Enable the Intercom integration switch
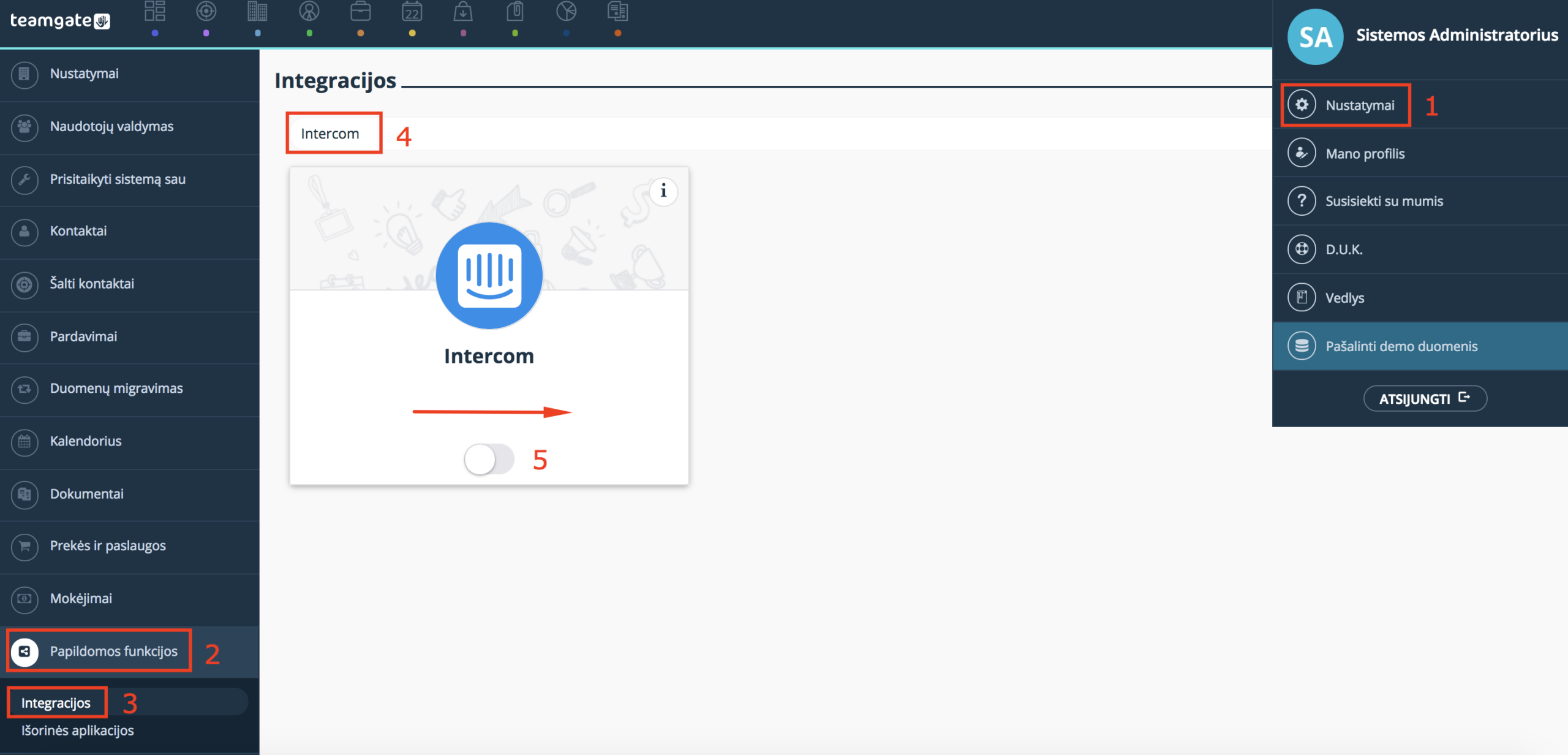1568x755 pixels. click(x=489, y=459)
